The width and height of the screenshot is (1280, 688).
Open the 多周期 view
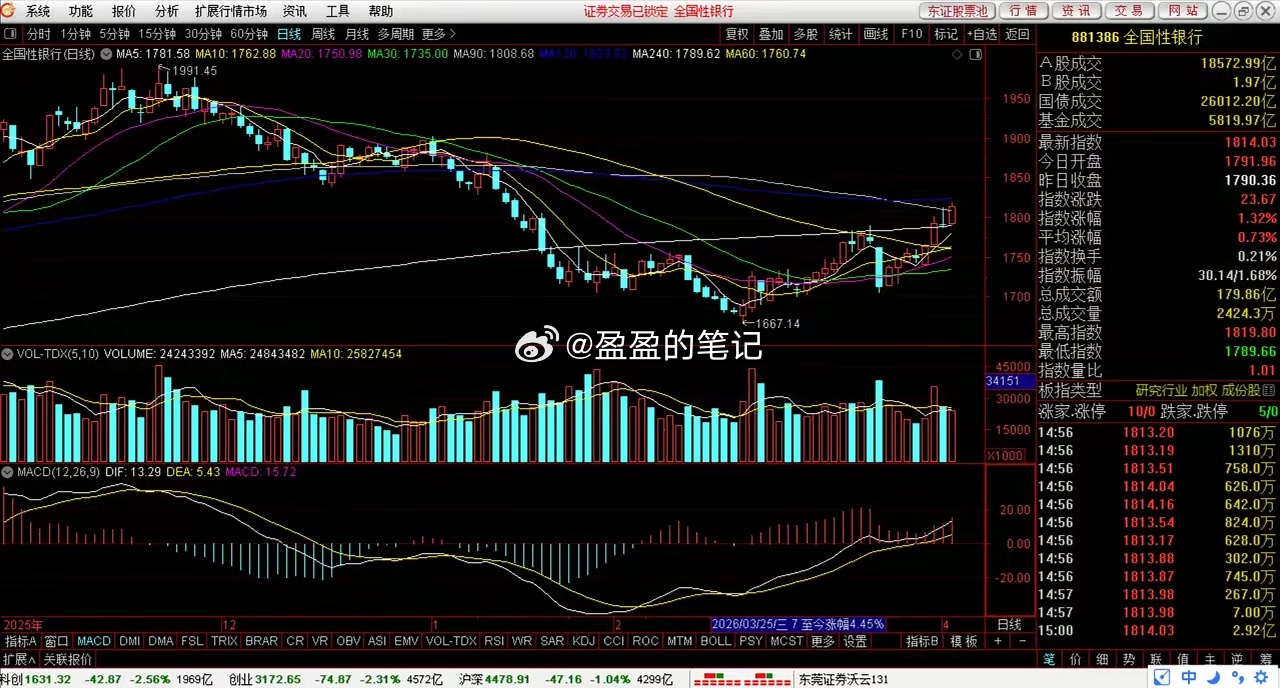[395, 34]
